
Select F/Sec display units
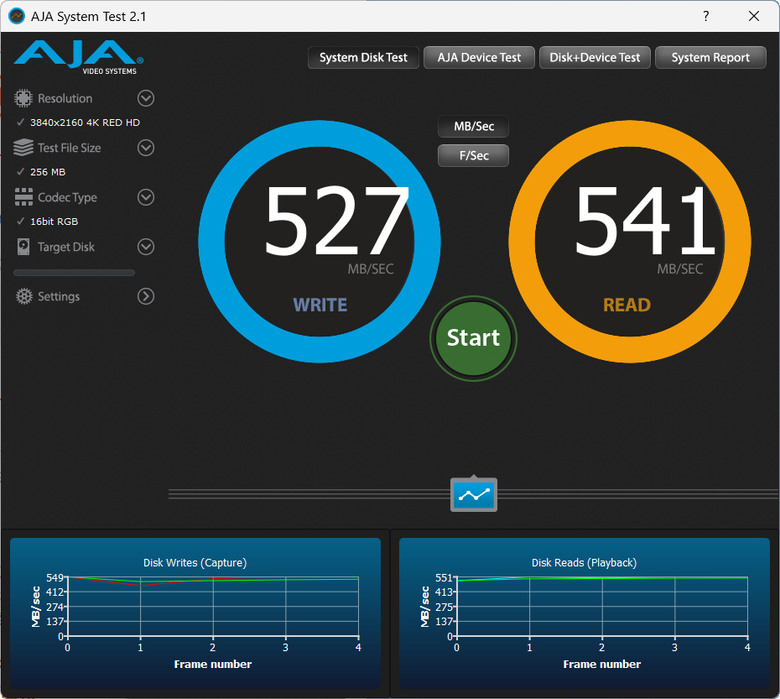tap(474, 156)
